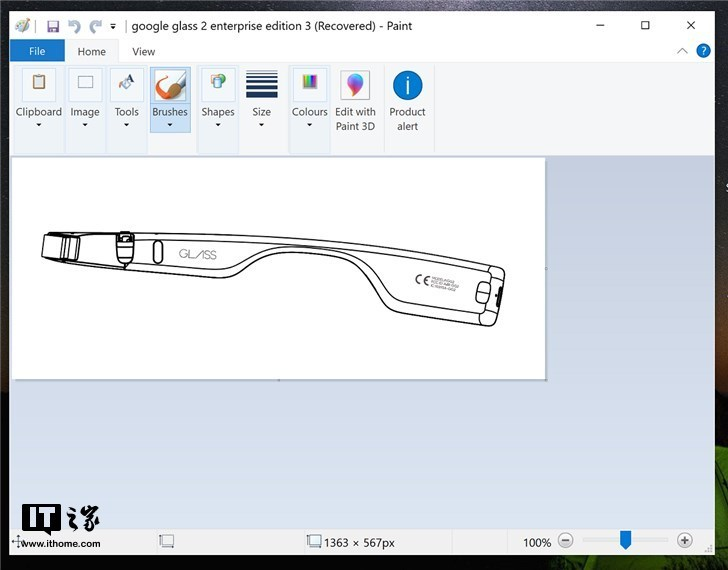
Task: Click the selection size icon in status bar
Action: coord(166,541)
